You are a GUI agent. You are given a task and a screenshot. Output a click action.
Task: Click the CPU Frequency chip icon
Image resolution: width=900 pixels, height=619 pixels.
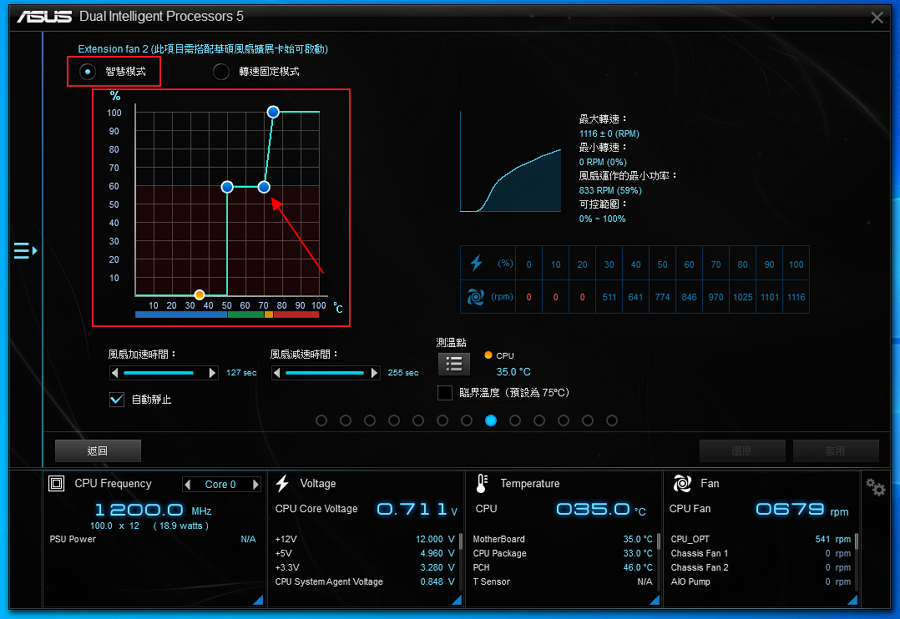[x=56, y=483]
